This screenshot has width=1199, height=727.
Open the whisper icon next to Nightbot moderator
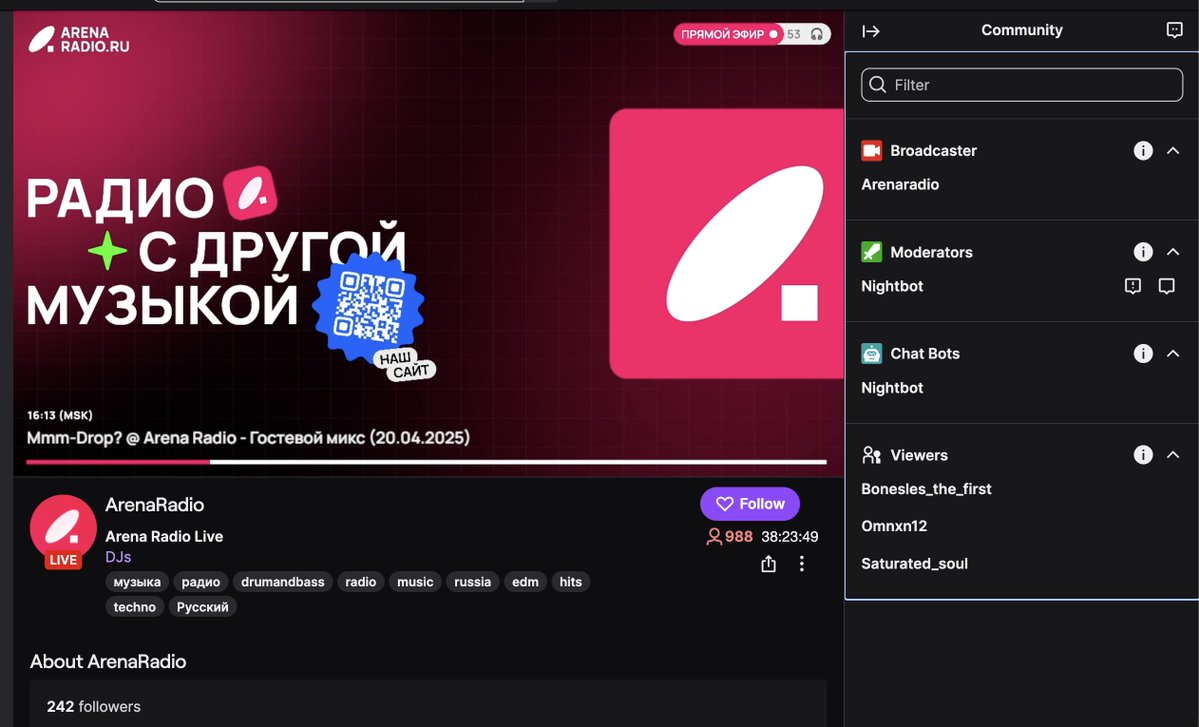pyautogui.click(x=1166, y=286)
